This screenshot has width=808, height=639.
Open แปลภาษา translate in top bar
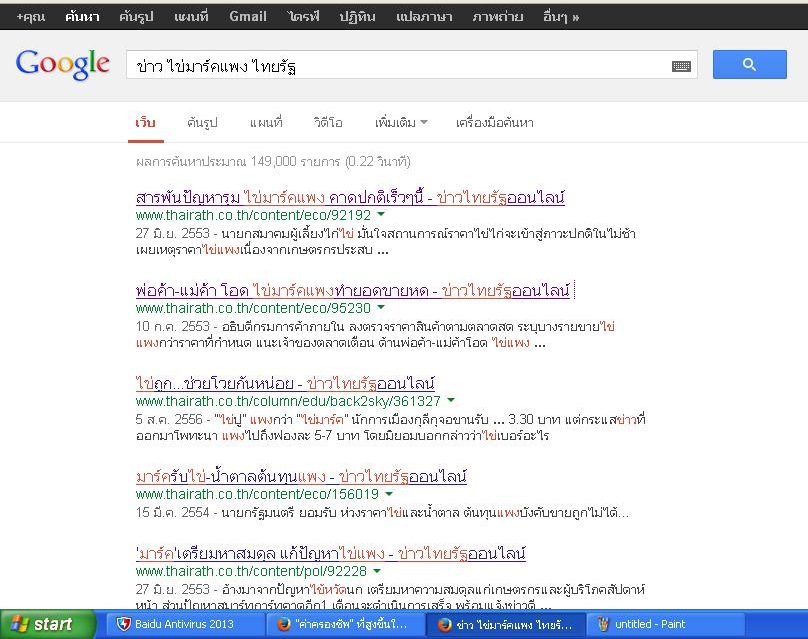(424, 16)
